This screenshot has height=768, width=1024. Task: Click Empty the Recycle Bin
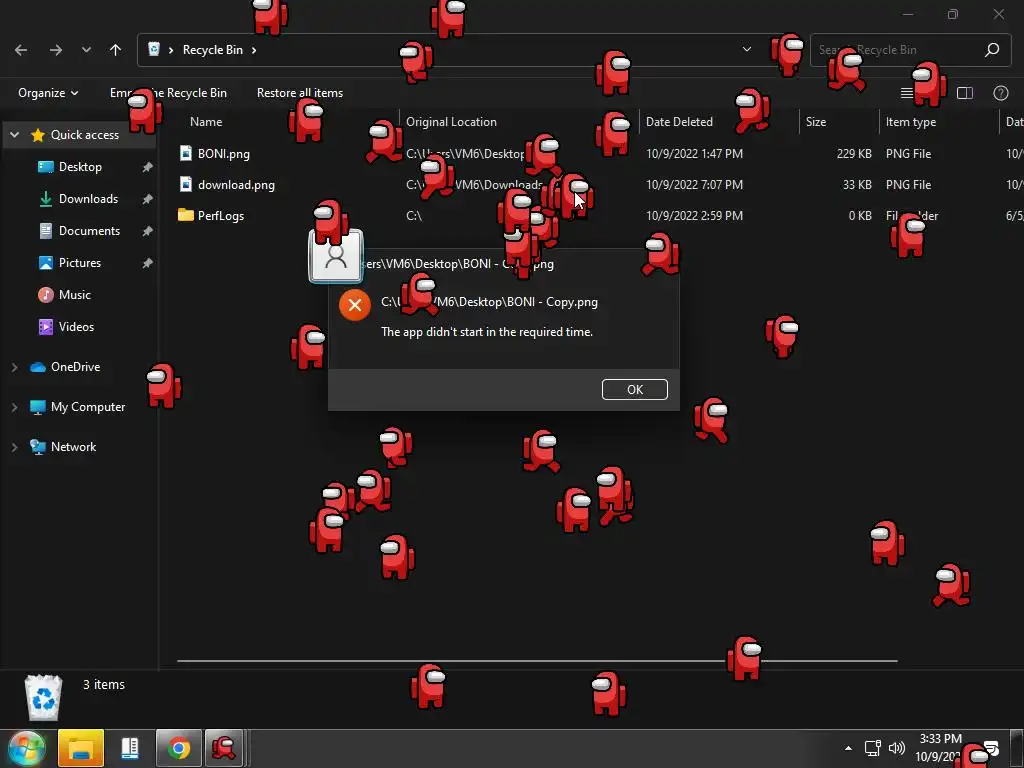(x=168, y=93)
